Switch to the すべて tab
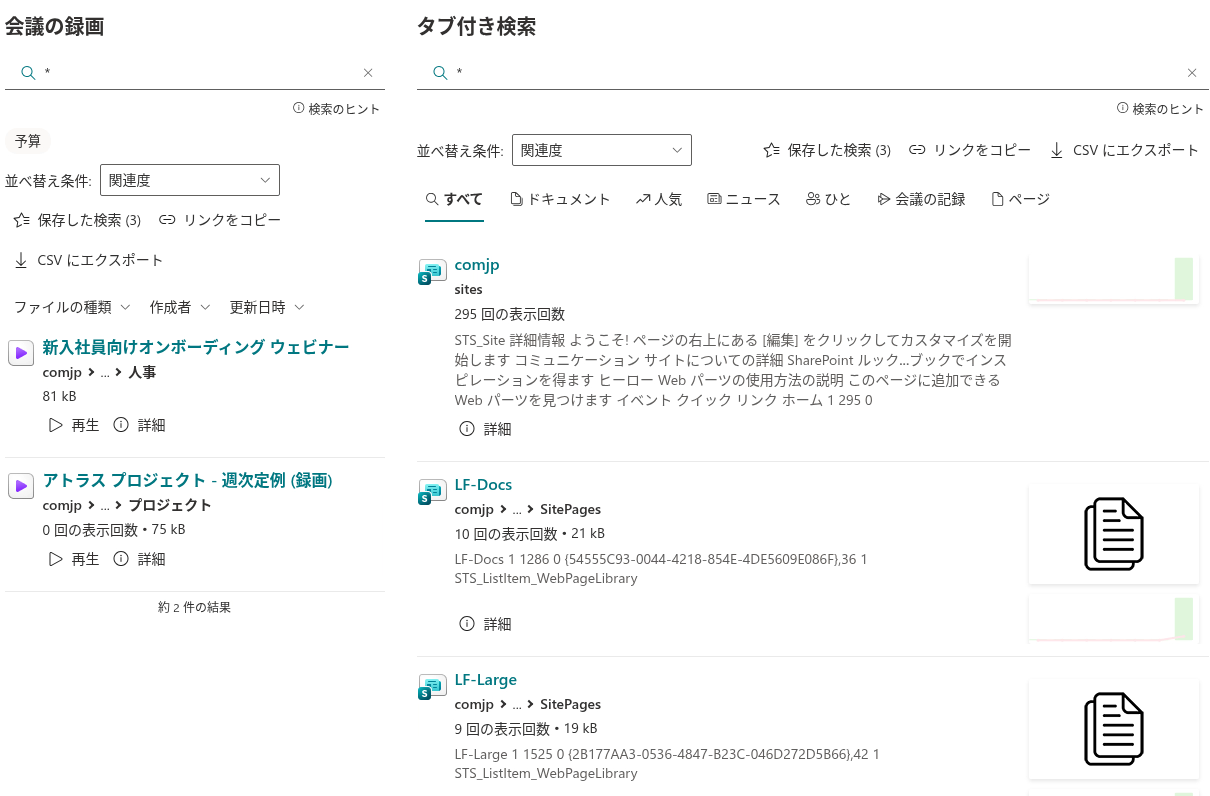This screenshot has width=1210, height=796. pos(455,200)
